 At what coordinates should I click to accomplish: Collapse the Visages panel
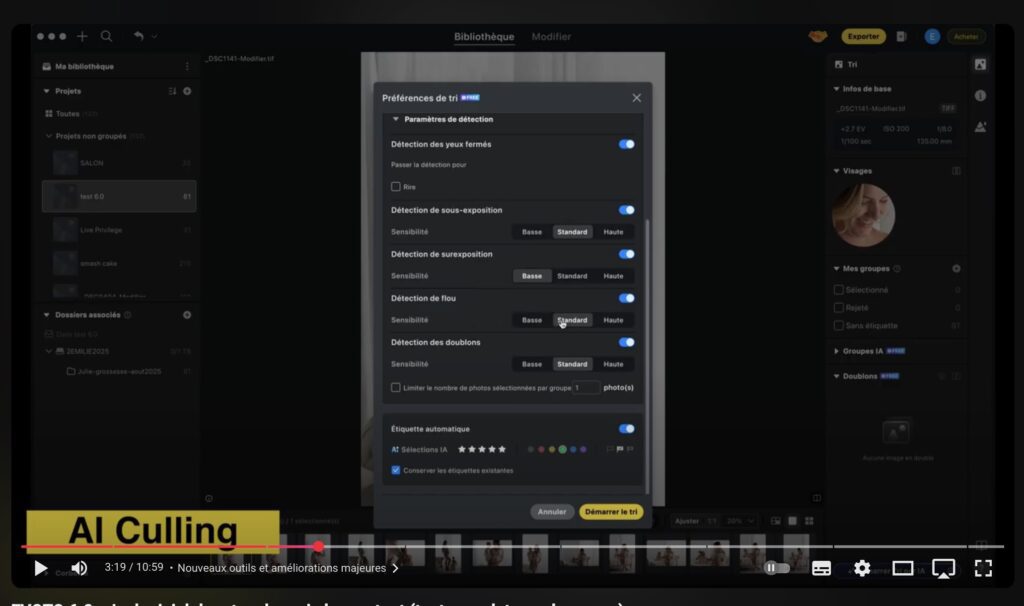(x=837, y=171)
